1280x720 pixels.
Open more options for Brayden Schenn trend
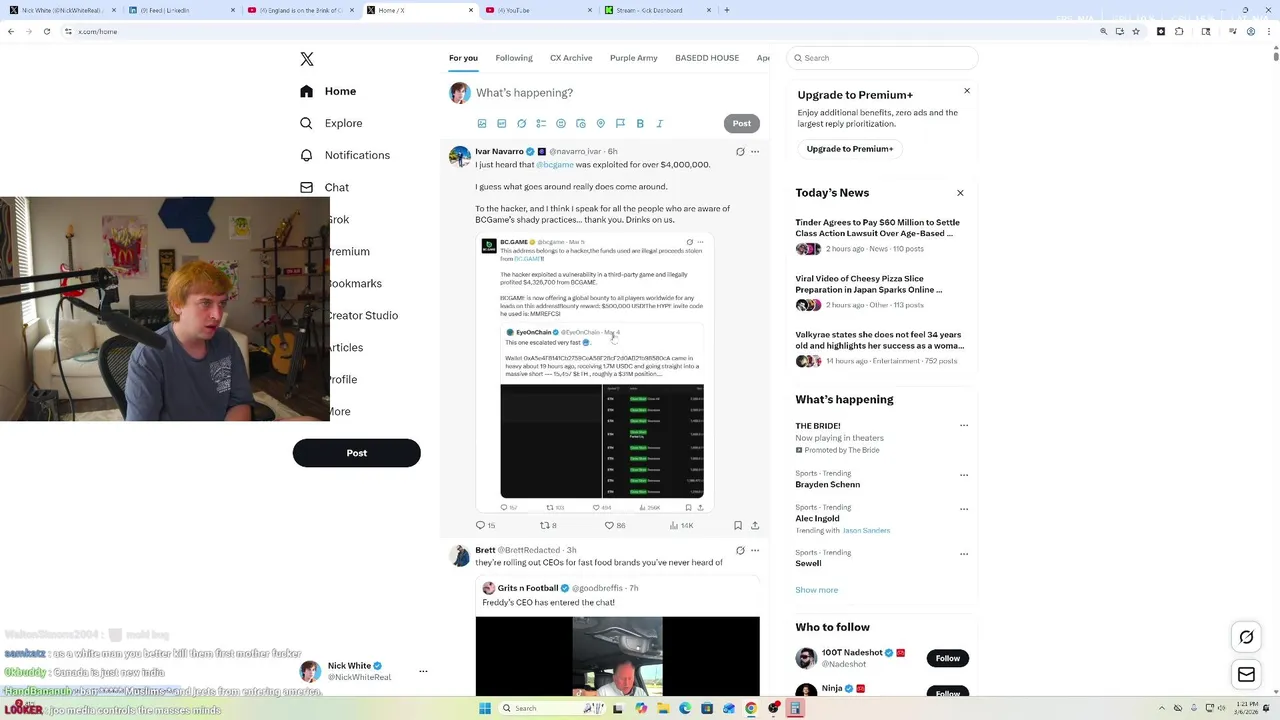pyautogui.click(x=964, y=475)
